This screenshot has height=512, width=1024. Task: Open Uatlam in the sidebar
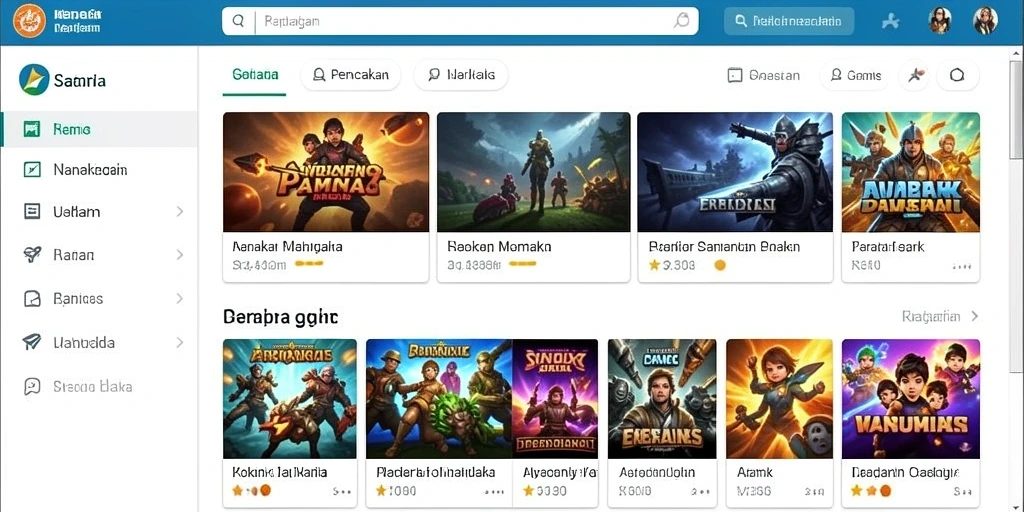[99, 212]
